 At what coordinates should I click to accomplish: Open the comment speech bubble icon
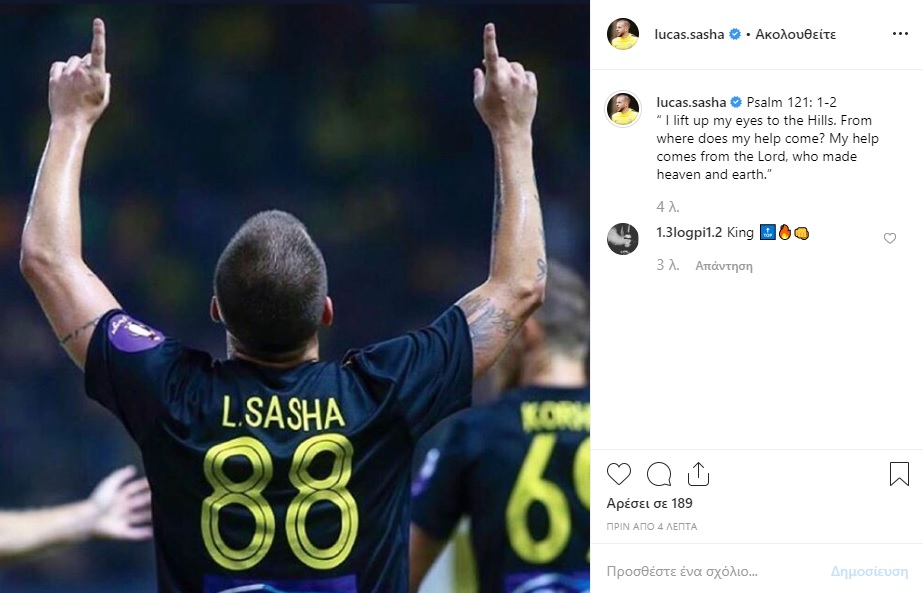tap(659, 474)
